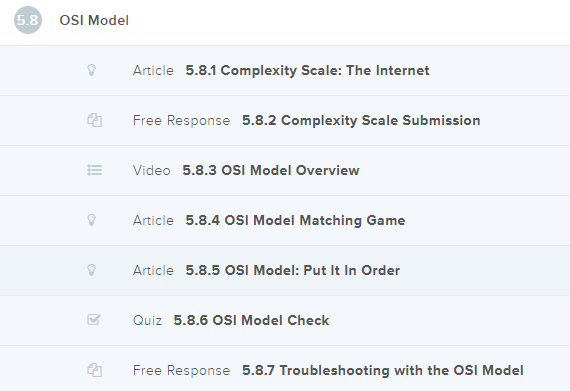The width and height of the screenshot is (570, 391).
Task: Click the pages icon next to Troubleshooting with OSI Model
Action: [x=95, y=370]
